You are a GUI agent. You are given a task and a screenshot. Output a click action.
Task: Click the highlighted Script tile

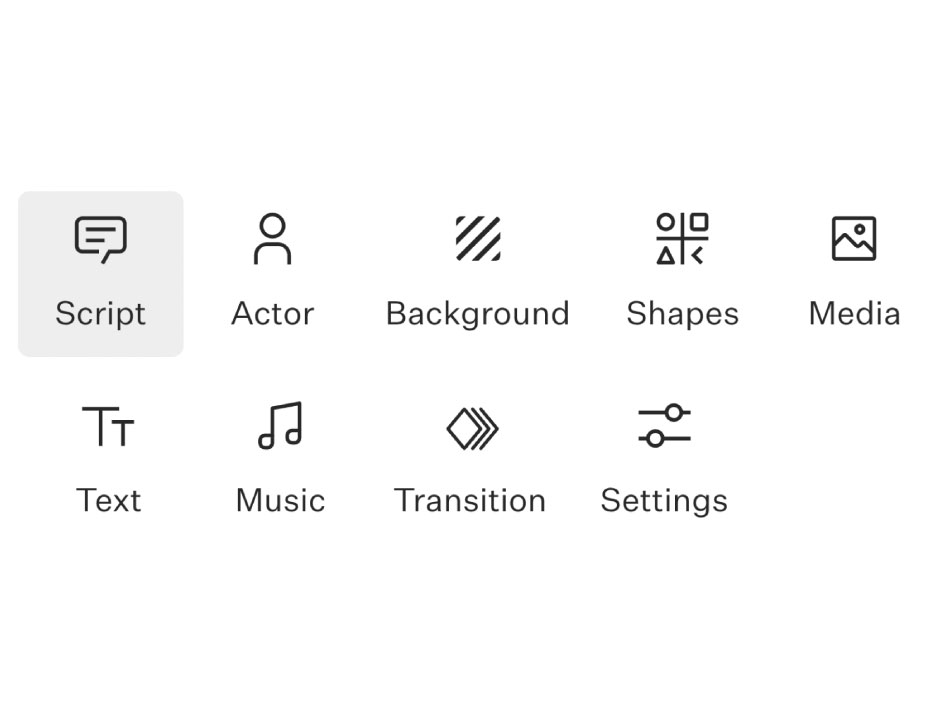pyautogui.click(x=100, y=272)
